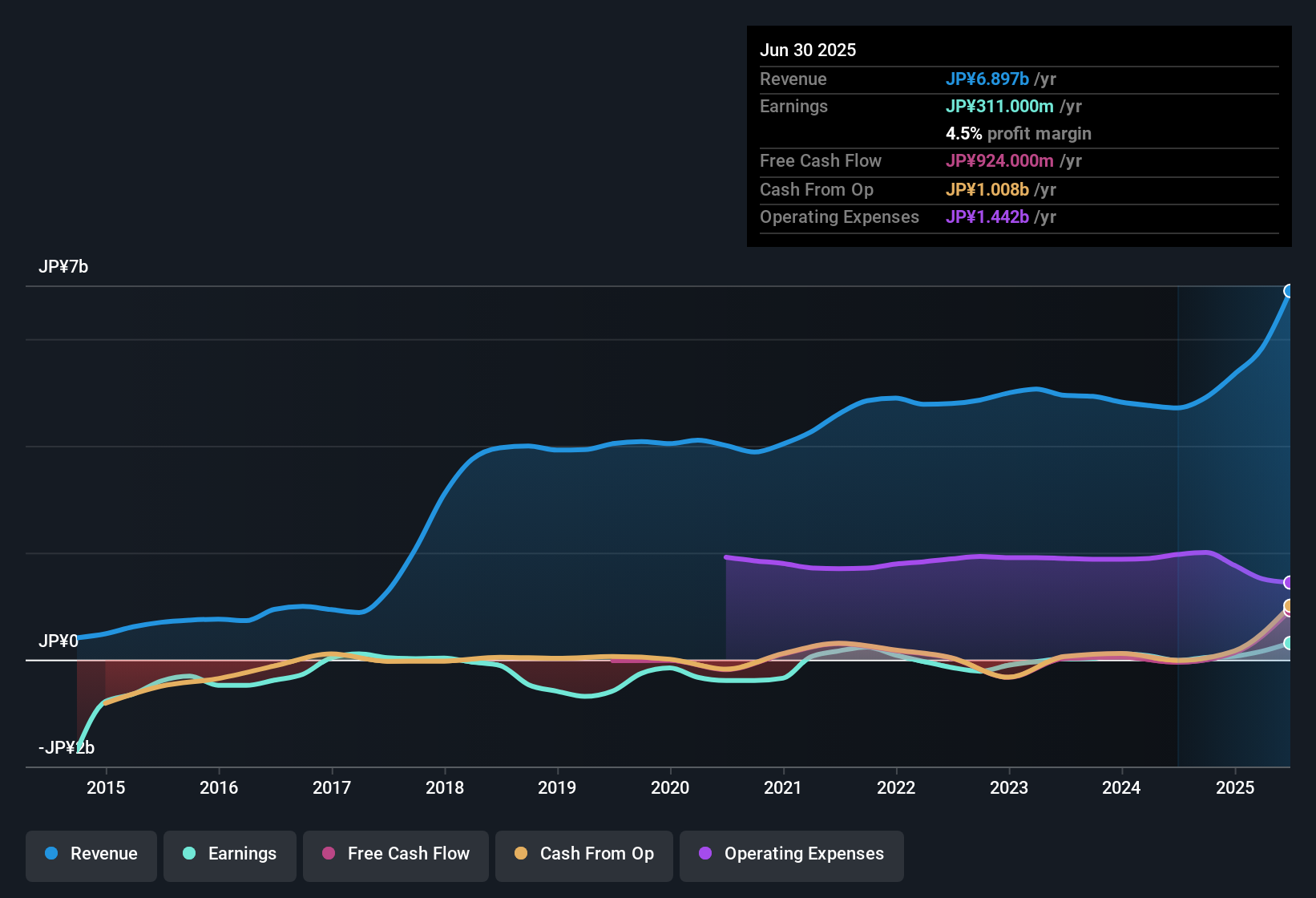This screenshot has height=898, width=1316.
Task: Click the blue Revenue legend dot
Action: tap(51, 854)
